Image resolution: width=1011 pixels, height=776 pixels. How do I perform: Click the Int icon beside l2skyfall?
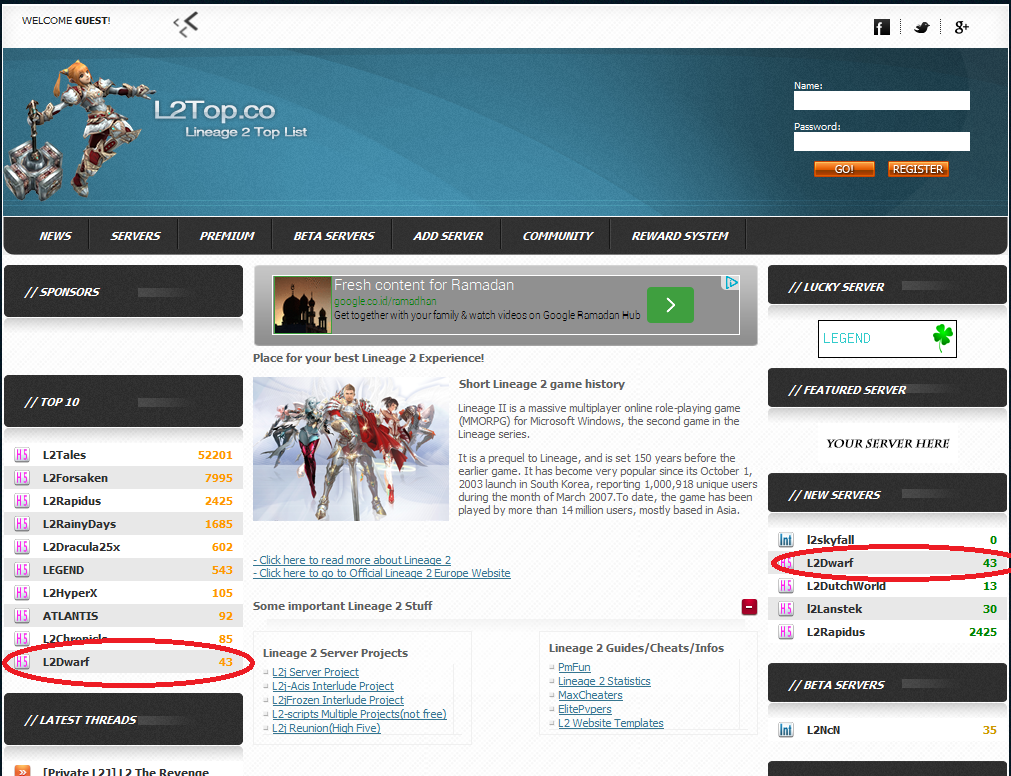point(786,540)
